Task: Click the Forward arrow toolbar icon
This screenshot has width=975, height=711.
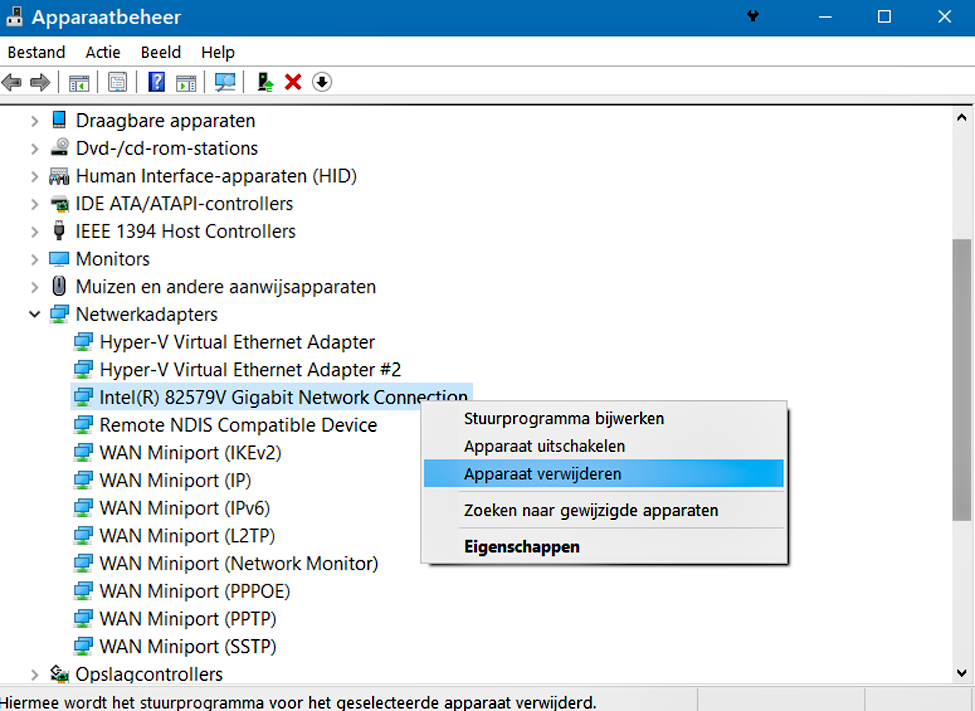Action: tap(40, 82)
